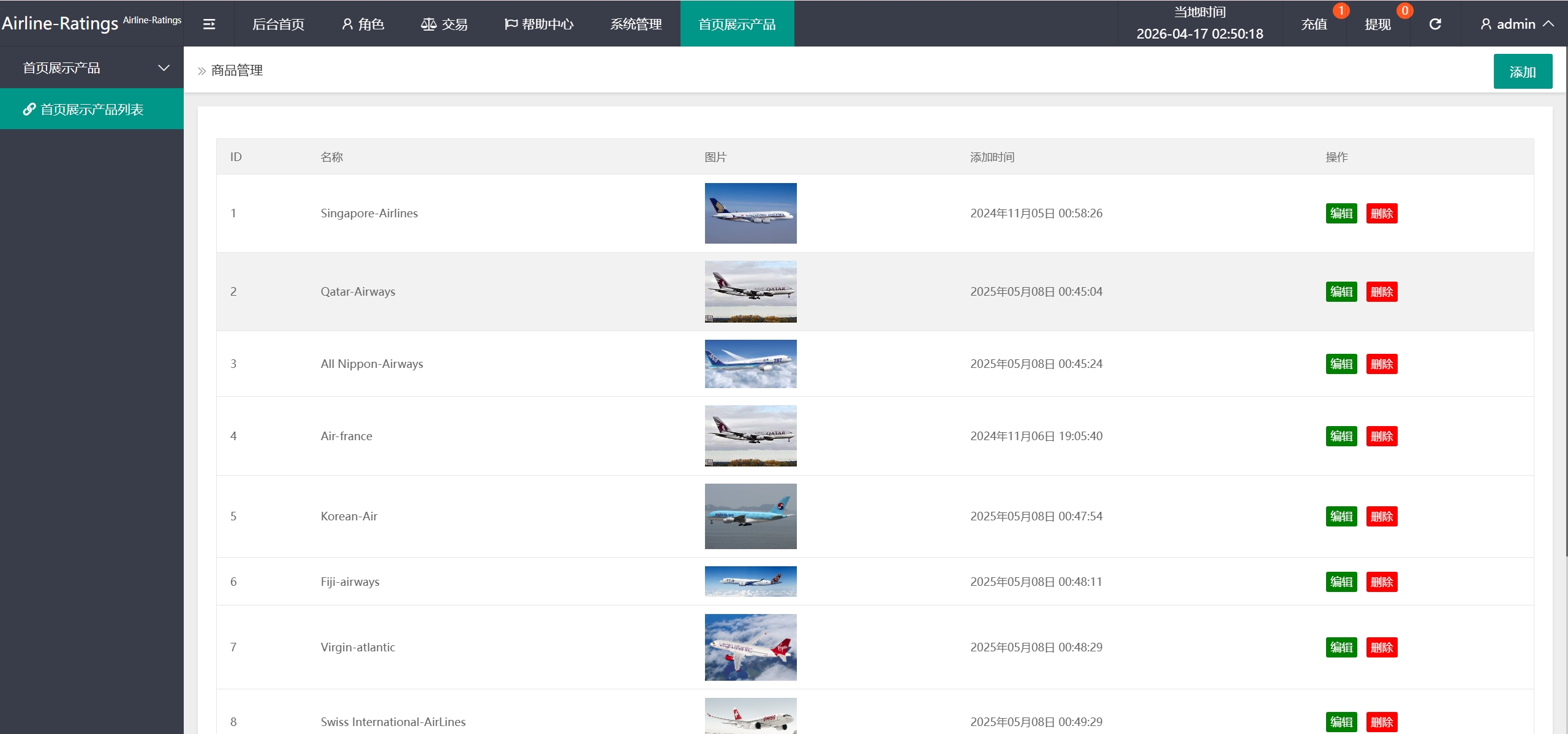Open the All Nippon-Airways plane thumbnail

750,364
